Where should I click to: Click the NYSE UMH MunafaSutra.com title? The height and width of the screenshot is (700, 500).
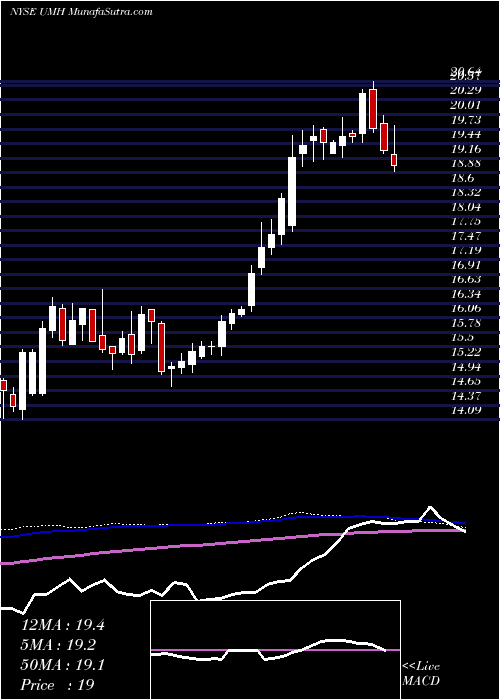click(81, 12)
